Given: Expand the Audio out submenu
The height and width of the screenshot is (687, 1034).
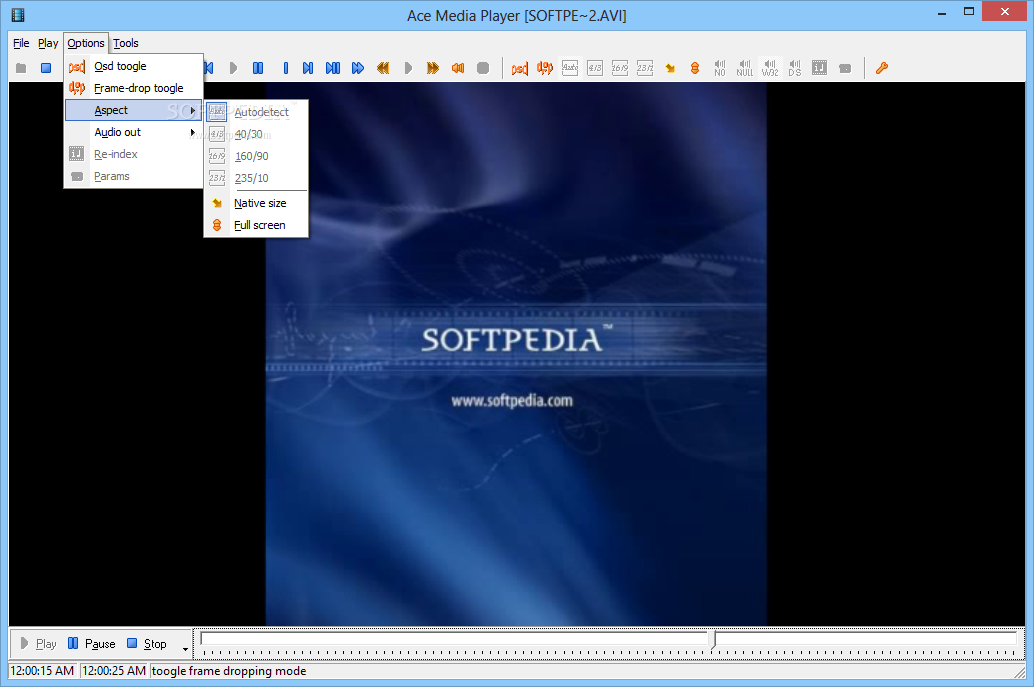Looking at the screenshot, I should coord(134,132).
